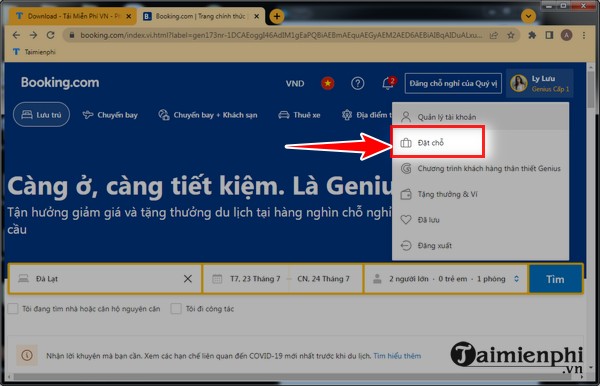This screenshot has height=386, width=600.
Task: Click the COVID-19 notice info icon
Action: pos(27,355)
